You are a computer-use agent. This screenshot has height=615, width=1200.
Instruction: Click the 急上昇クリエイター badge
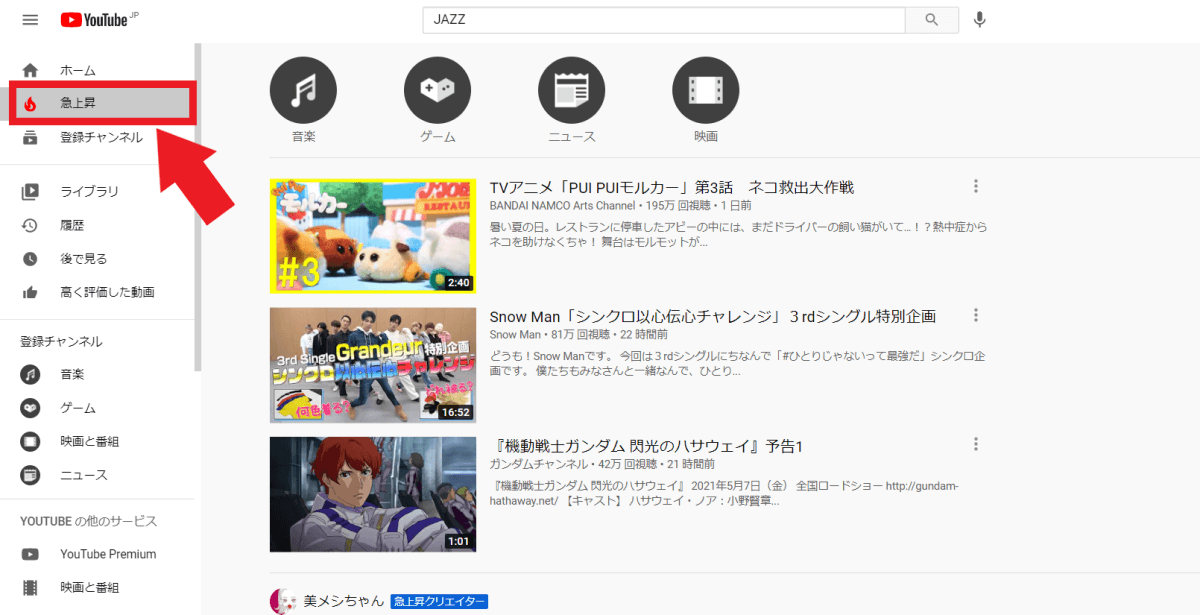coord(439,601)
